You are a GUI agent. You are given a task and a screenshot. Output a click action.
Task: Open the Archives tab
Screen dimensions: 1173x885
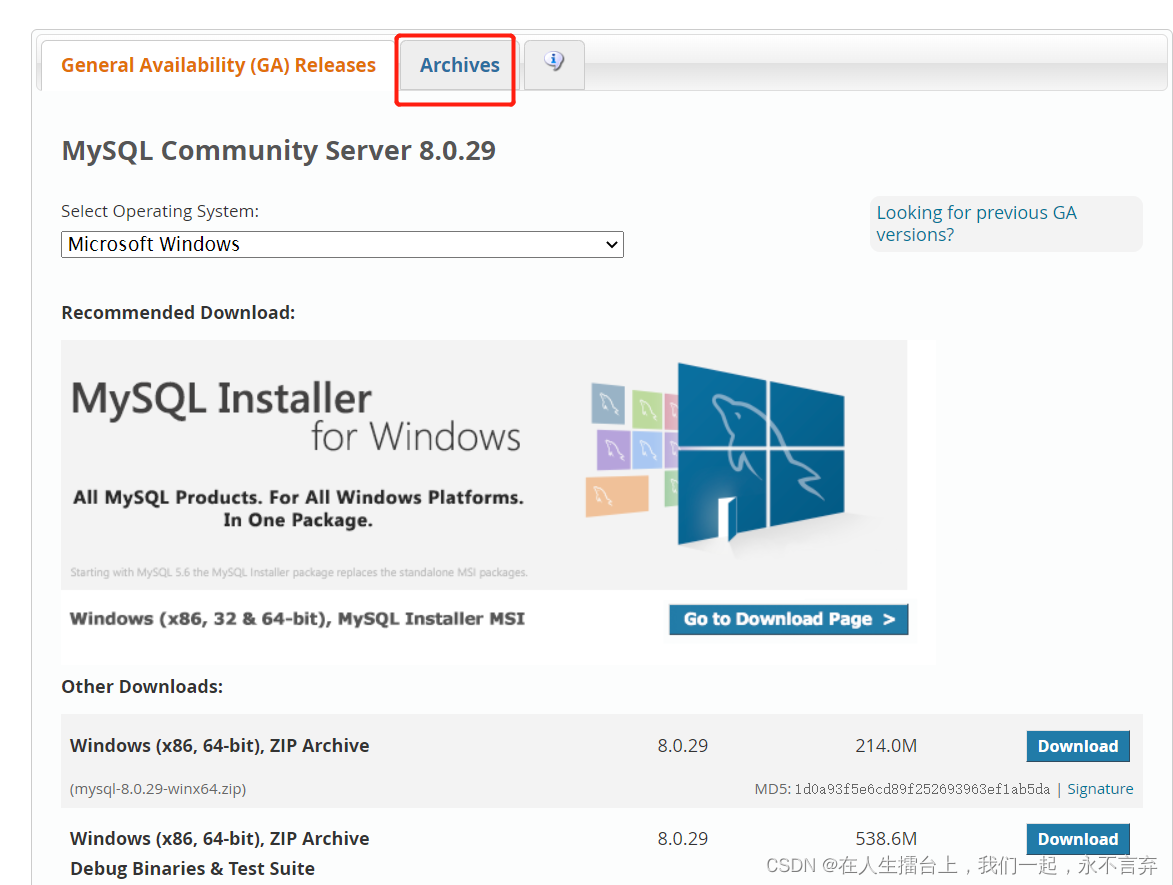pos(459,65)
